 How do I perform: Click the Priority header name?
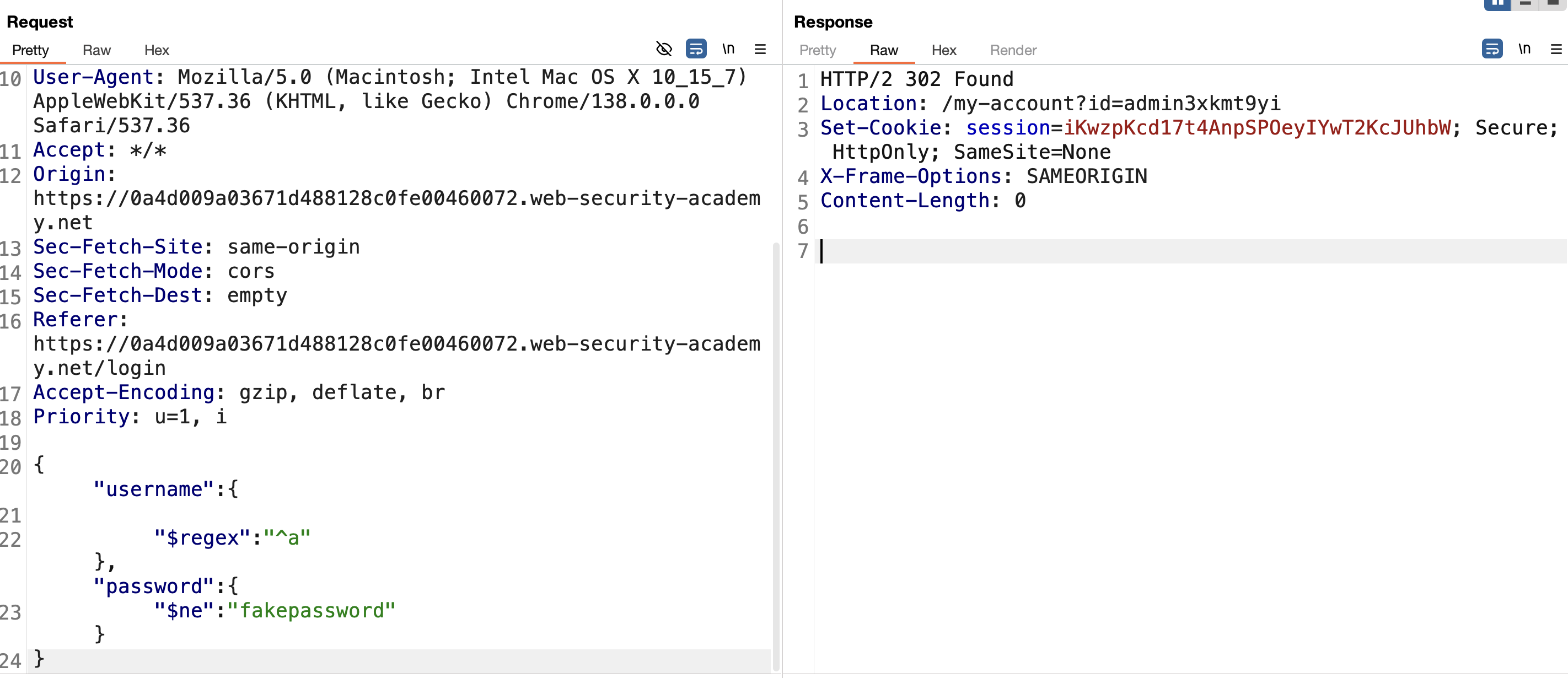[81, 416]
